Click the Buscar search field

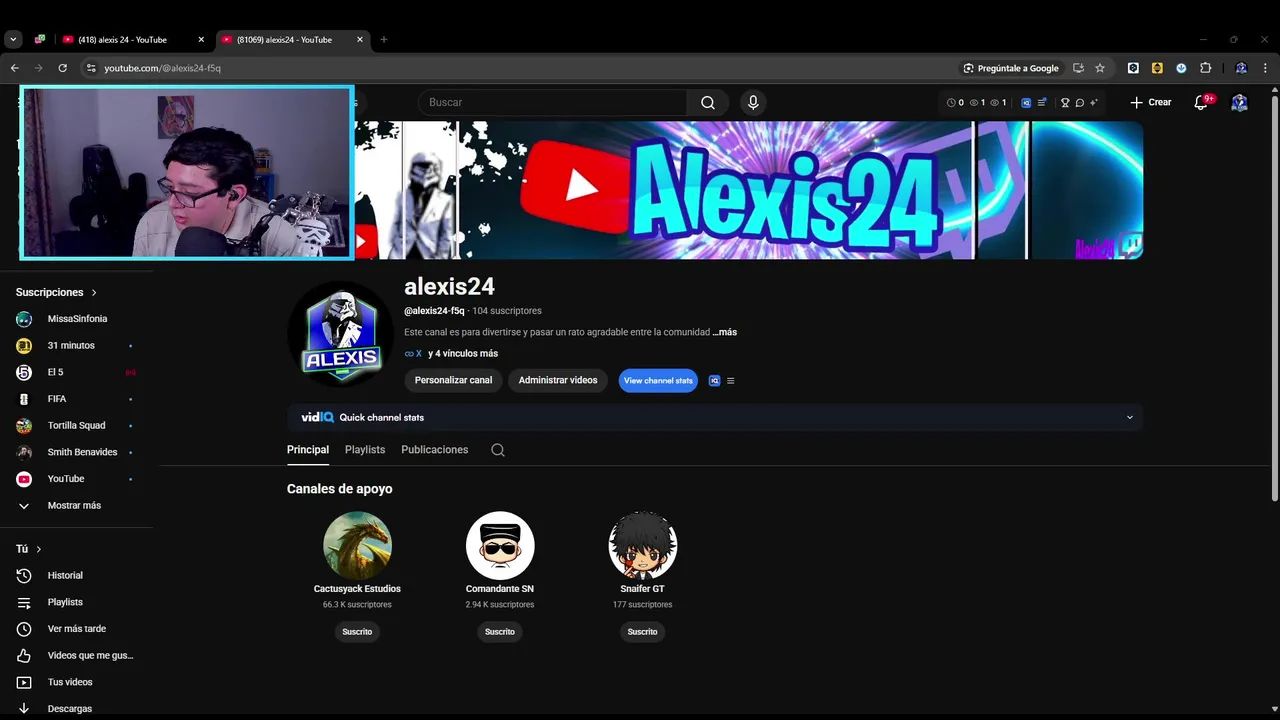tap(553, 102)
